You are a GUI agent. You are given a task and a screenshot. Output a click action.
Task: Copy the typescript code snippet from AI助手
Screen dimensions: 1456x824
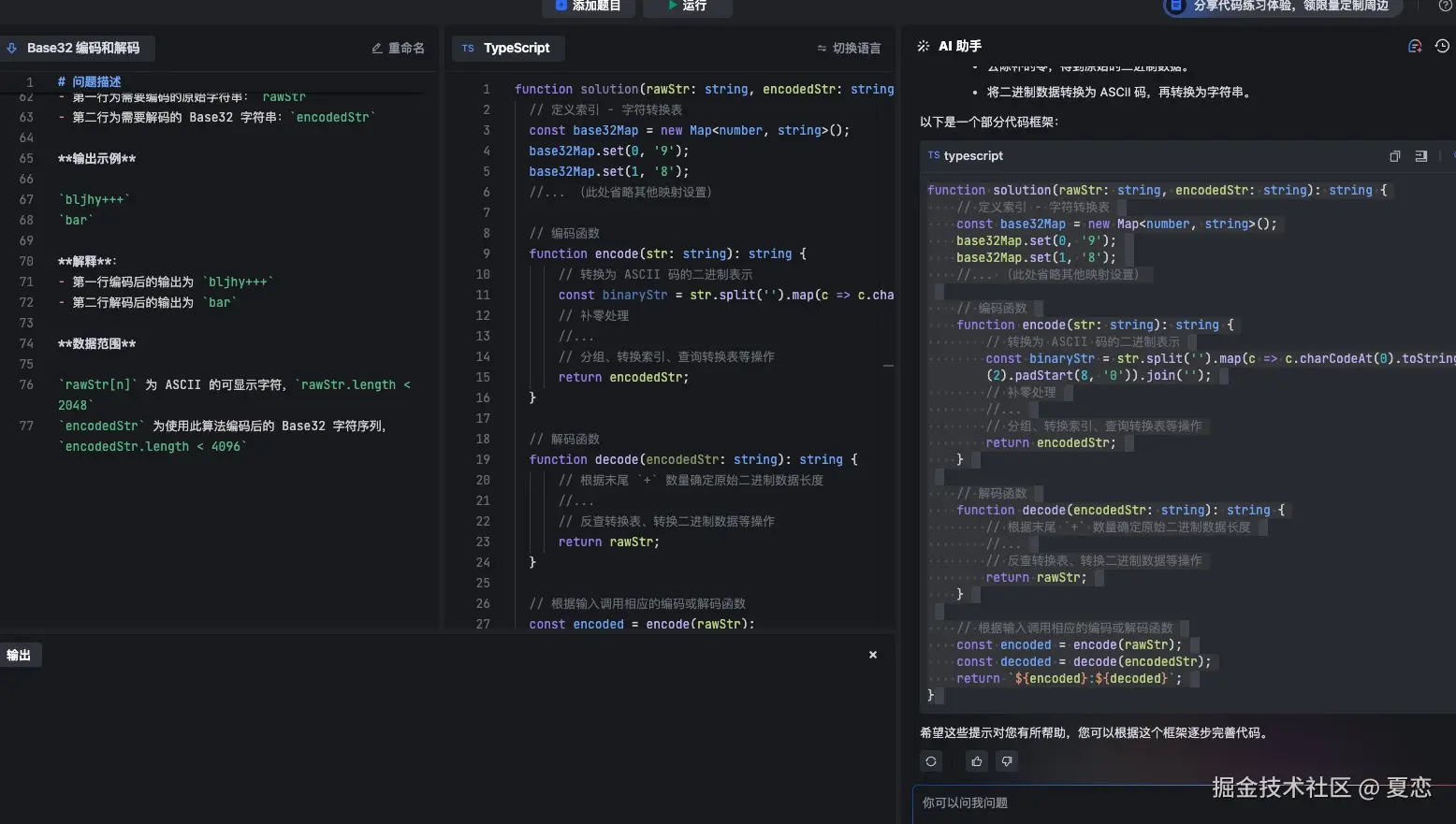pos(1394,156)
